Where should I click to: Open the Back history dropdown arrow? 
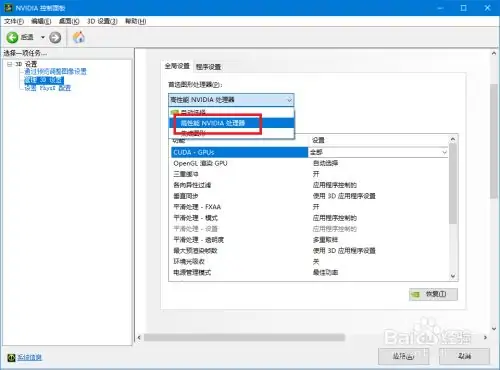(43, 37)
